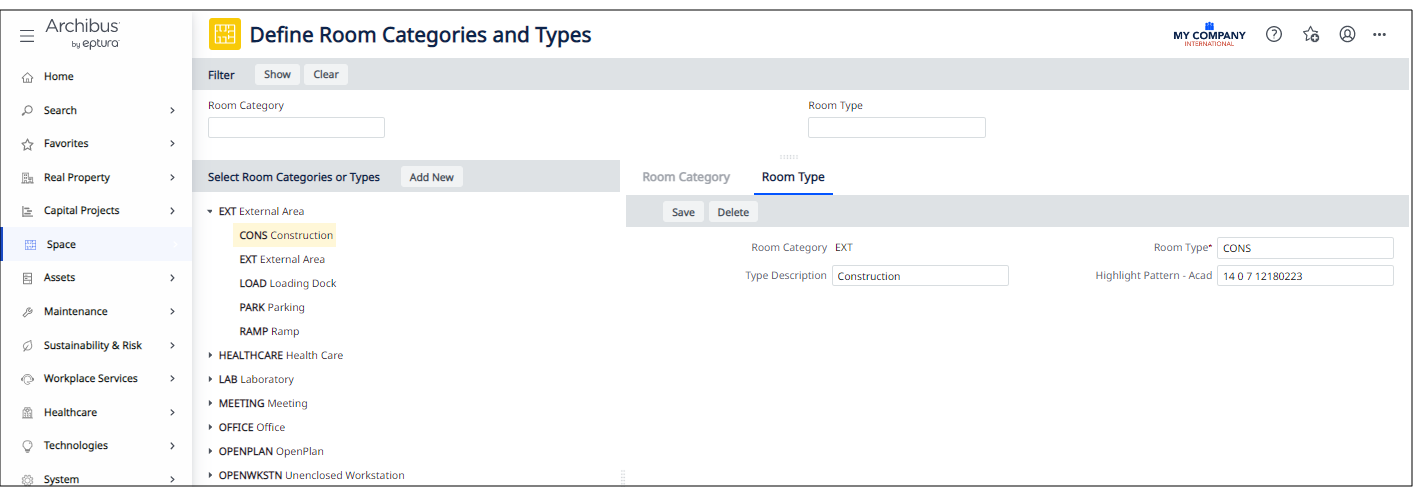Expand the HEALTHCARE Health Care category
This screenshot has height=487, width=1422.
click(210, 356)
